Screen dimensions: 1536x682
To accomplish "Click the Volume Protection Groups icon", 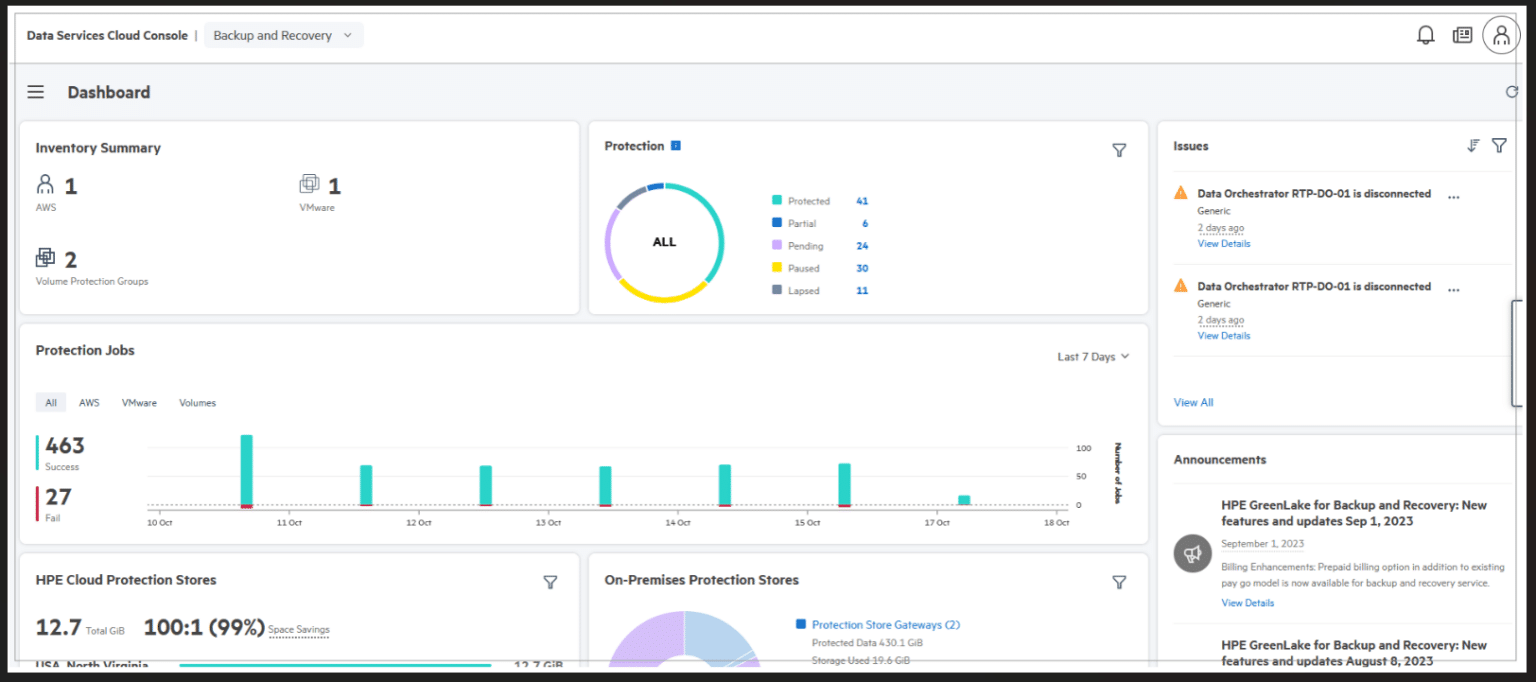I will [45, 258].
